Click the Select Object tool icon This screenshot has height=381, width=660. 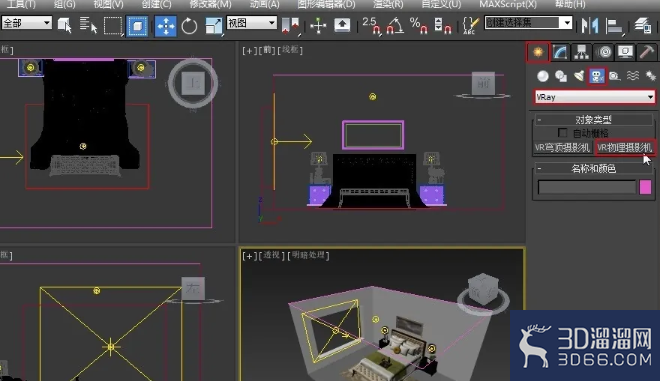pyautogui.click(x=64, y=25)
